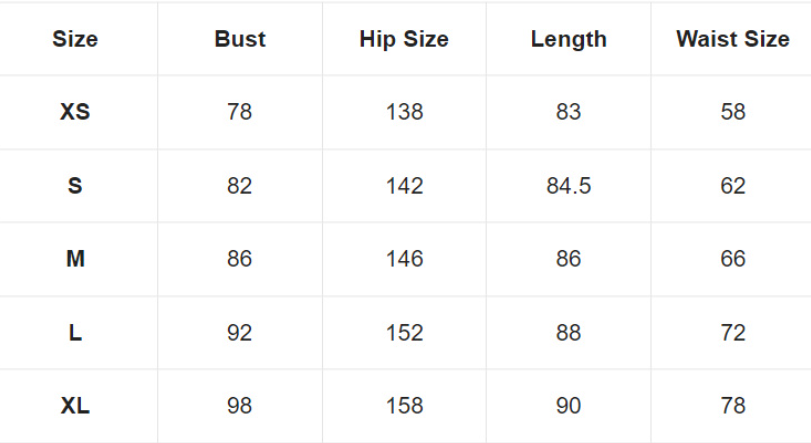Click the Length column header
This screenshot has width=811, height=443.
point(568,40)
